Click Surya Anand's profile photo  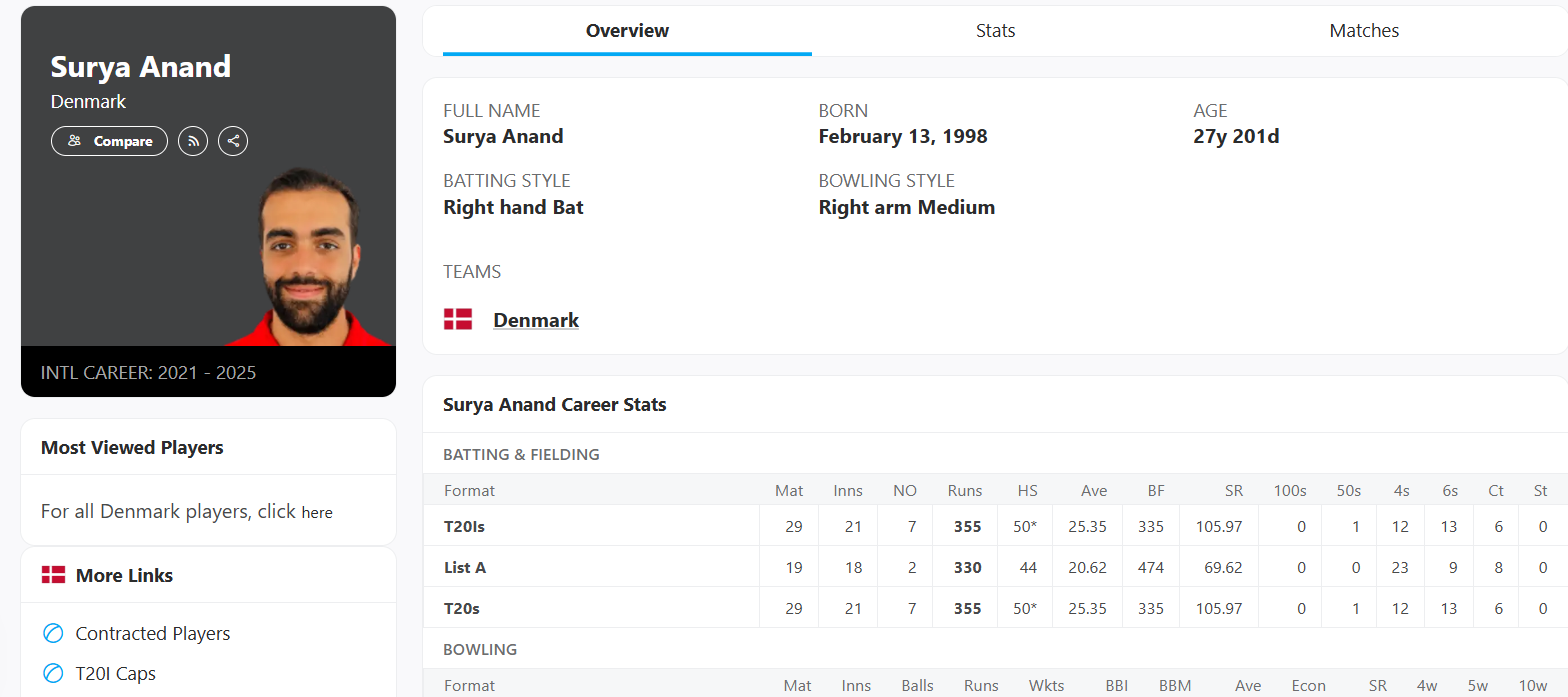click(x=309, y=256)
